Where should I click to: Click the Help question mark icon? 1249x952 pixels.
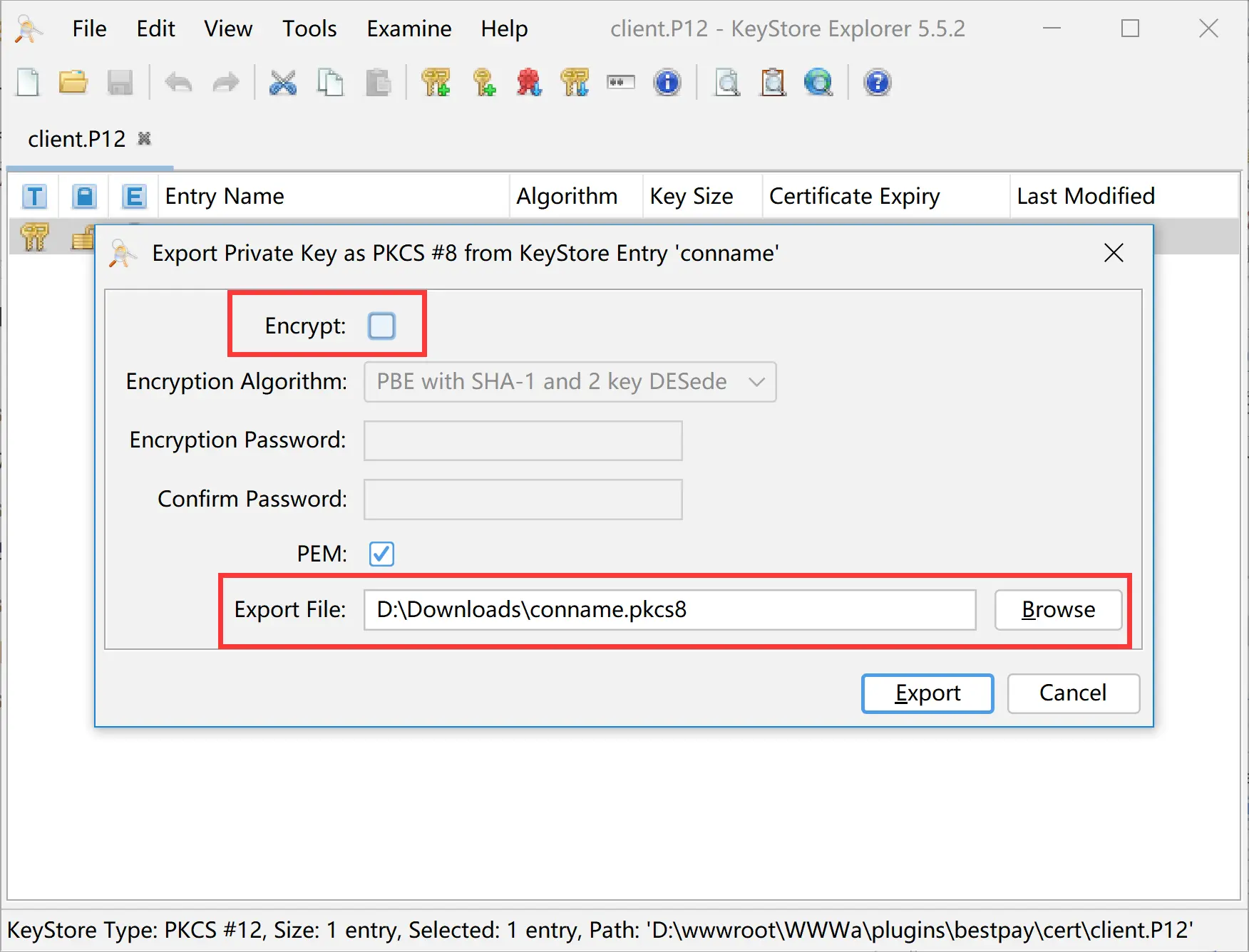click(877, 83)
